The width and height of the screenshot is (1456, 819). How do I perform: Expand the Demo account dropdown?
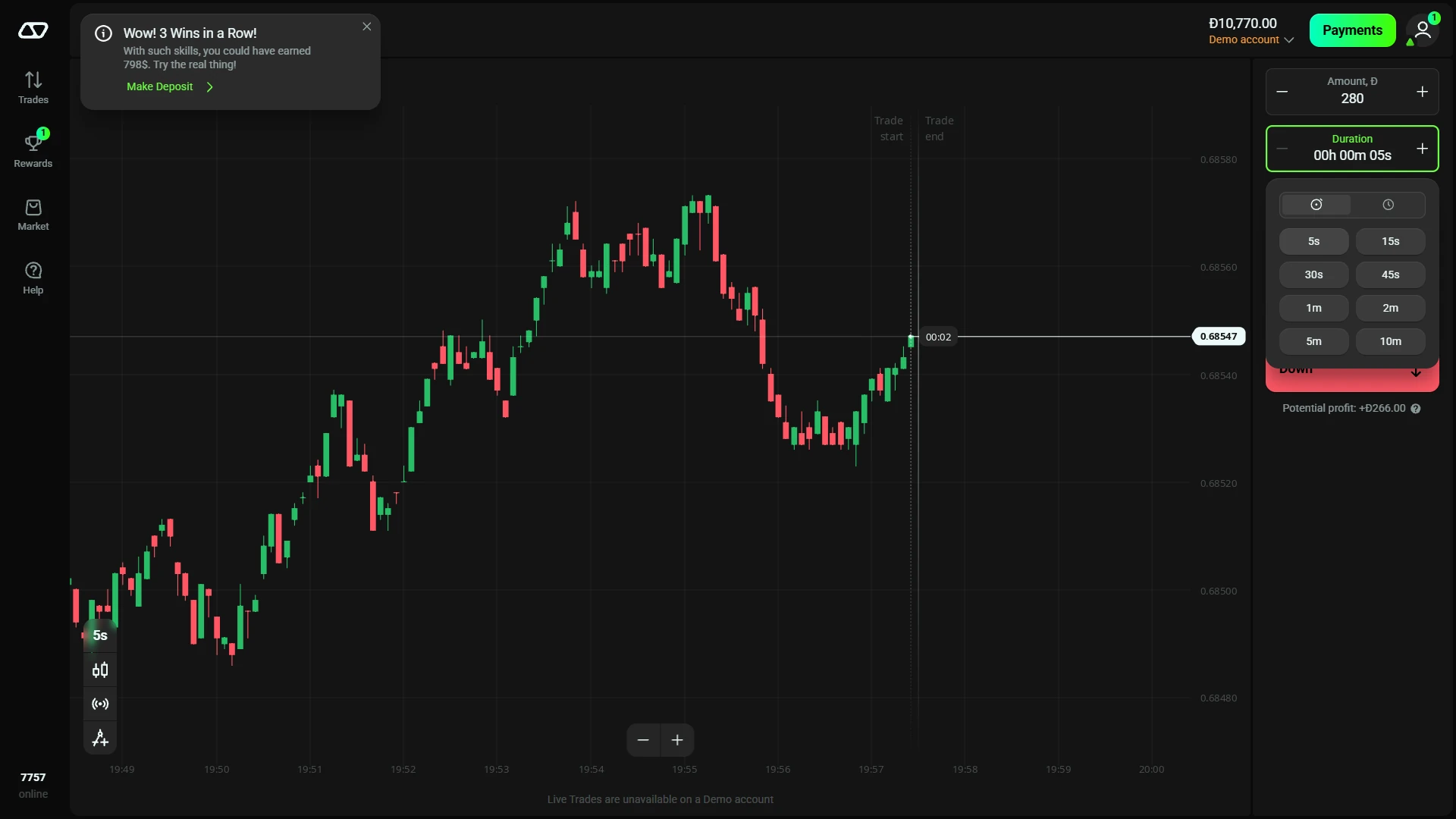(x=1251, y=40)
